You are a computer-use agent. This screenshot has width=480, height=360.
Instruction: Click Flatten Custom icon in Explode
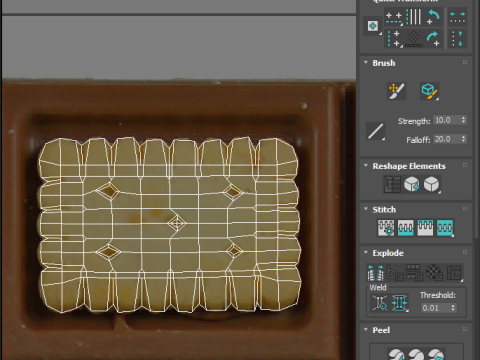point(454,273)
